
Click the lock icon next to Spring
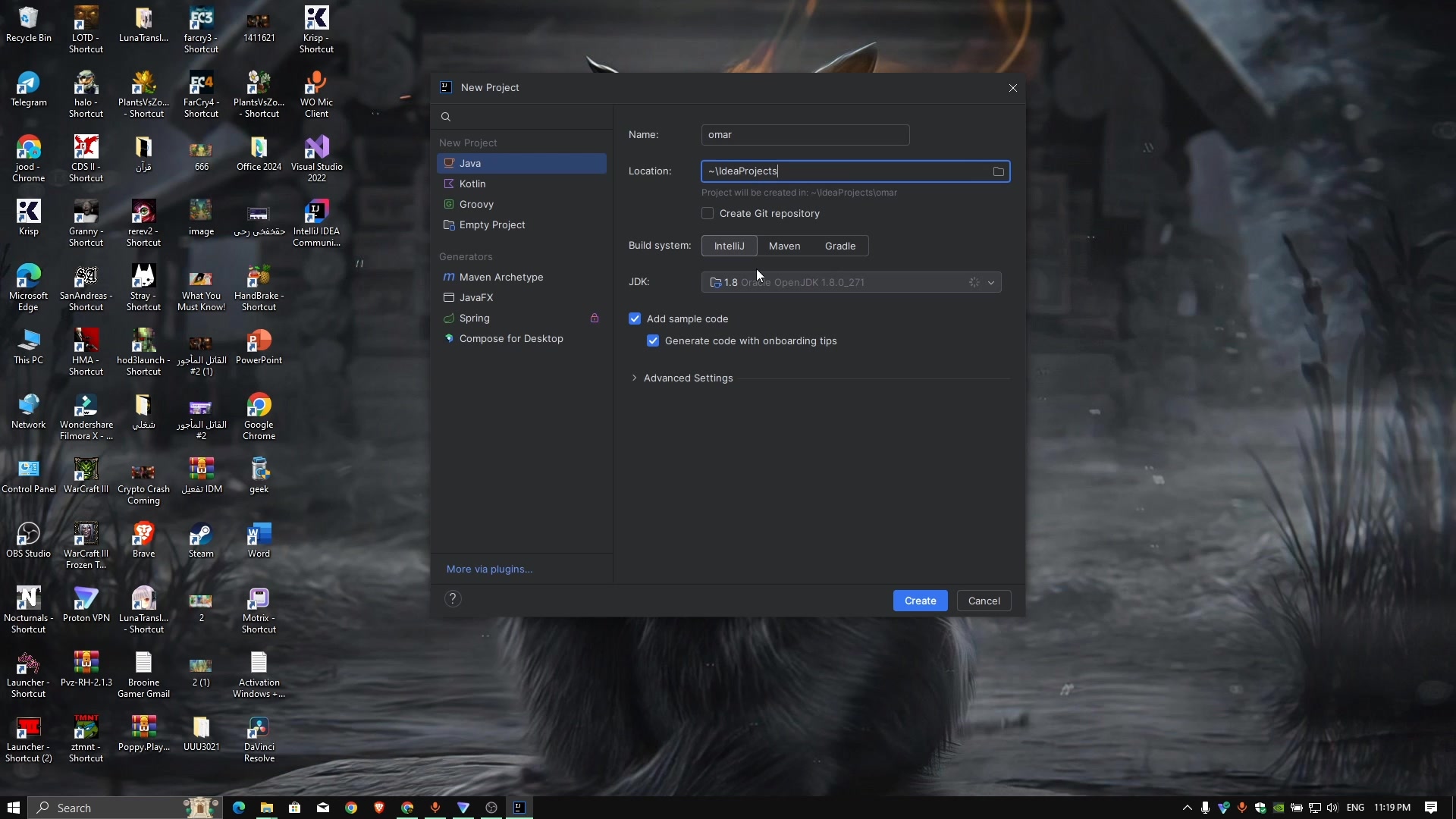click(595, 318)
